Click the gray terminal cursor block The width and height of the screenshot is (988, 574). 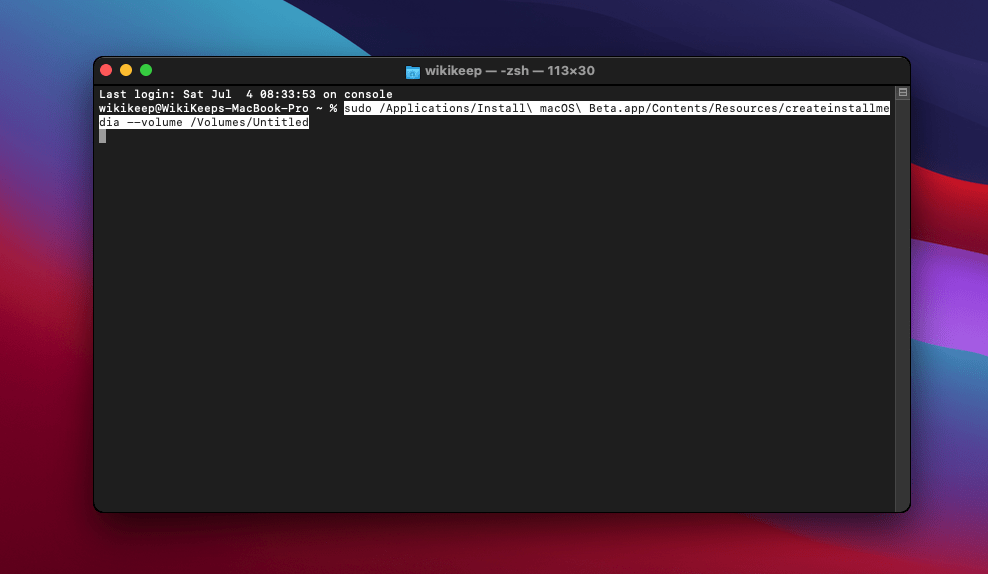coord(103,136)
